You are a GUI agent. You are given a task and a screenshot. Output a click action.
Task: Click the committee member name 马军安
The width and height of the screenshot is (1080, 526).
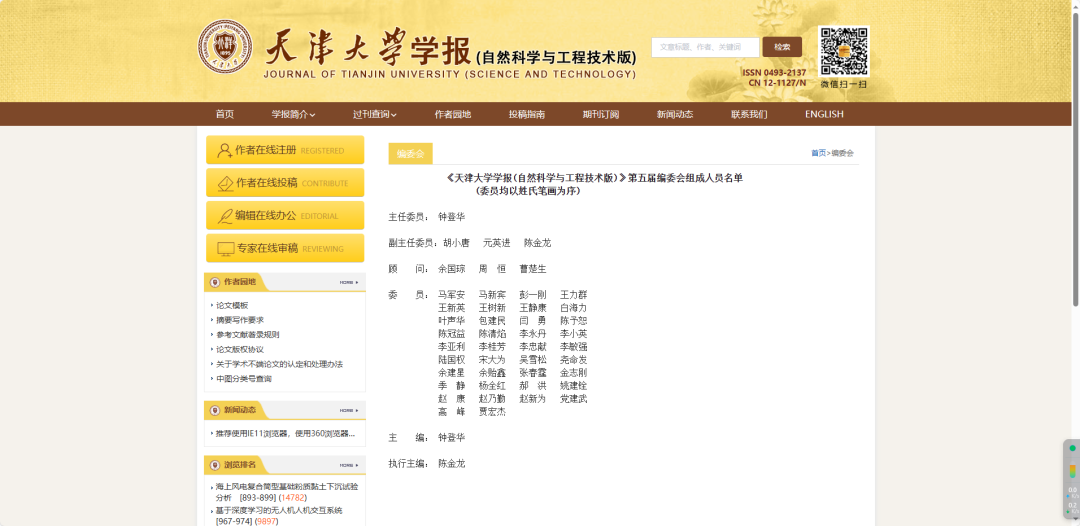(x=452, y=295)
